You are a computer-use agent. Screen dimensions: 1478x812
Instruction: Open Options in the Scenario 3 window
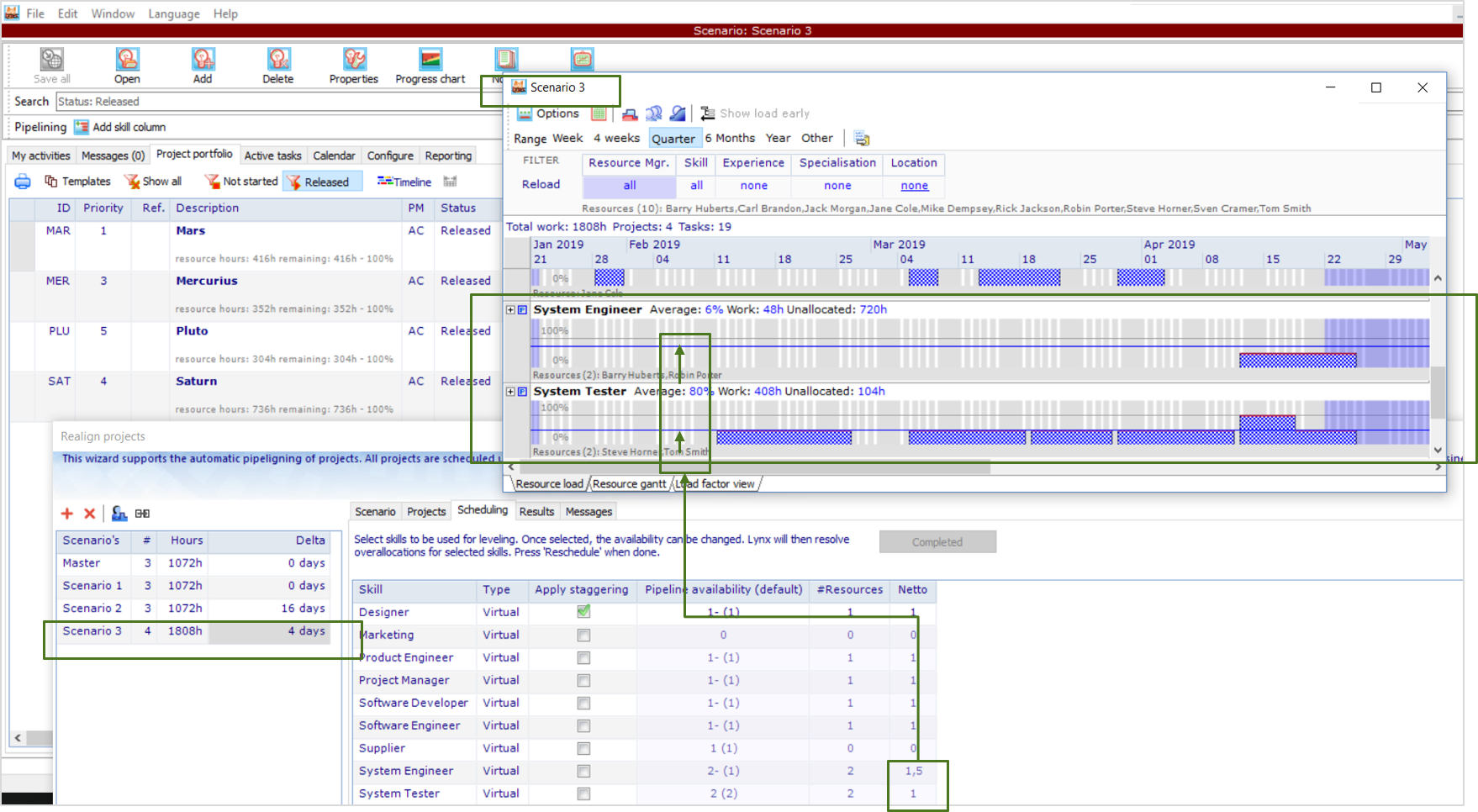pyautogui.click(x=548, y=113)
